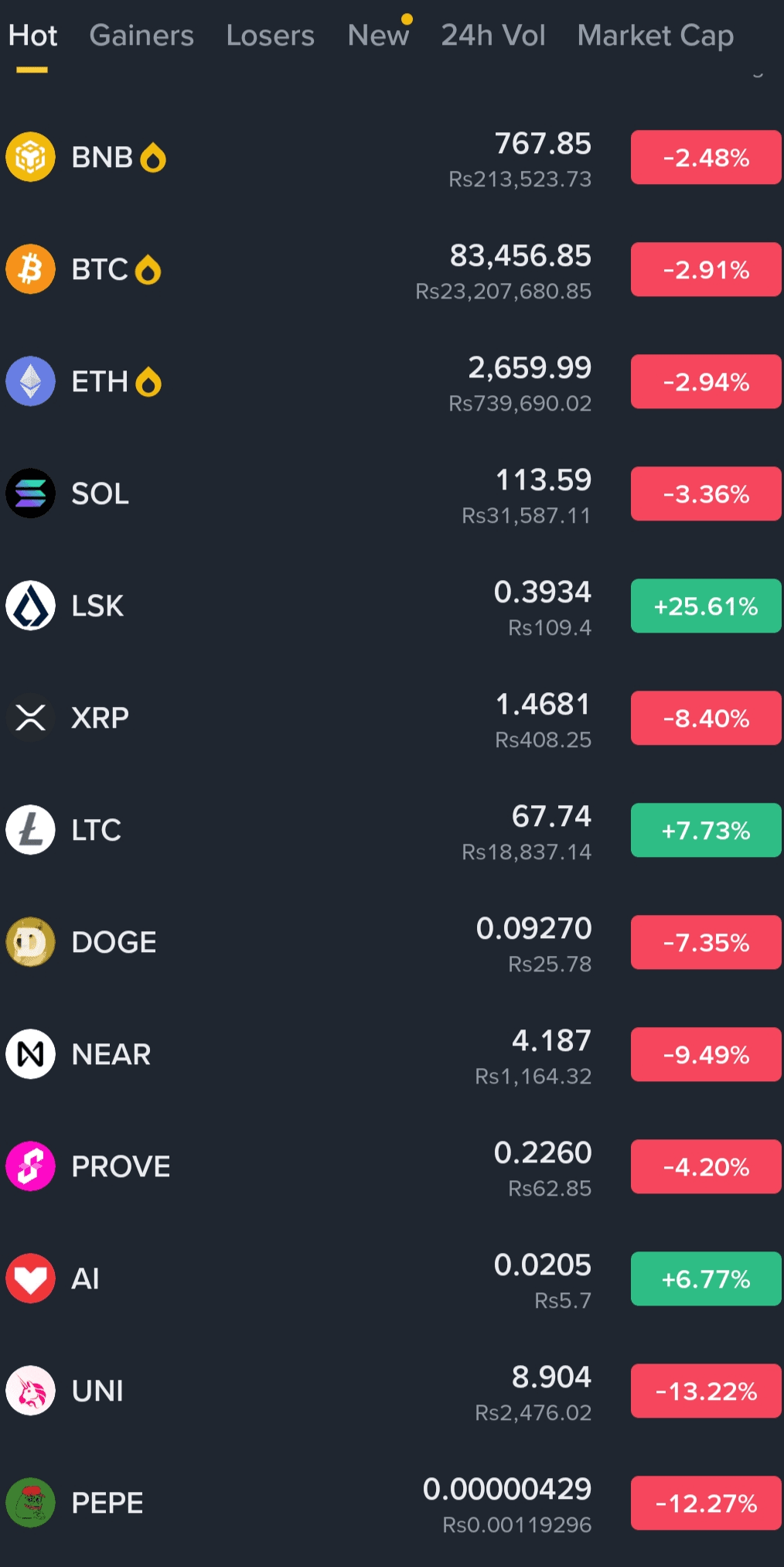
Task: Open the 24h Vol tab
Action: pos(493,36)
